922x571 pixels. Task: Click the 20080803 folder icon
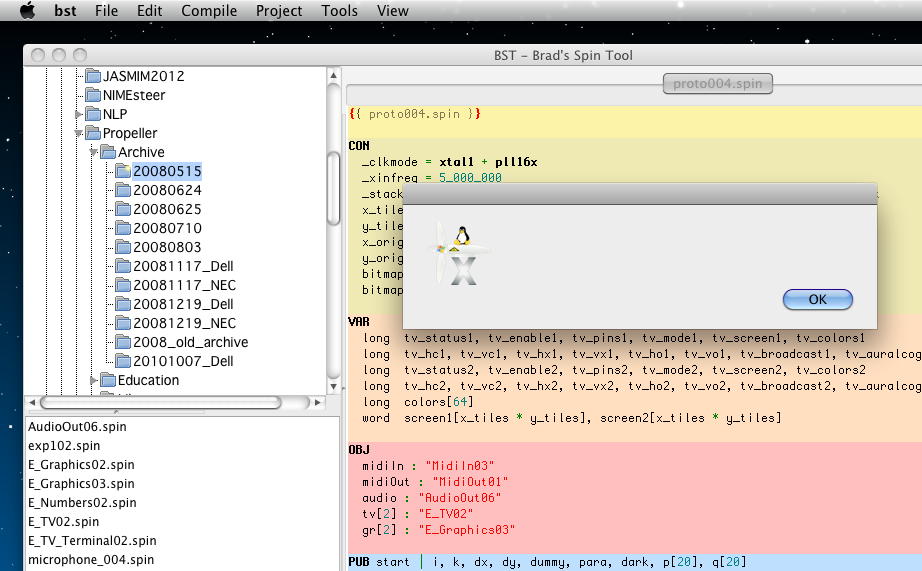click(123, 247)
